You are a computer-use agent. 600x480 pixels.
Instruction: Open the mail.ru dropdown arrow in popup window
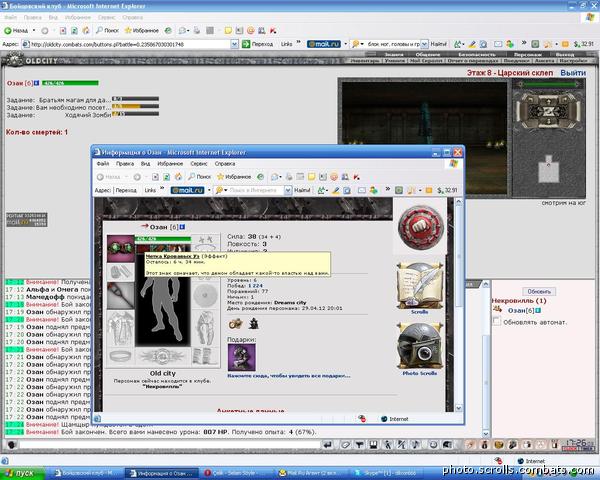click(x=209, y=190)
